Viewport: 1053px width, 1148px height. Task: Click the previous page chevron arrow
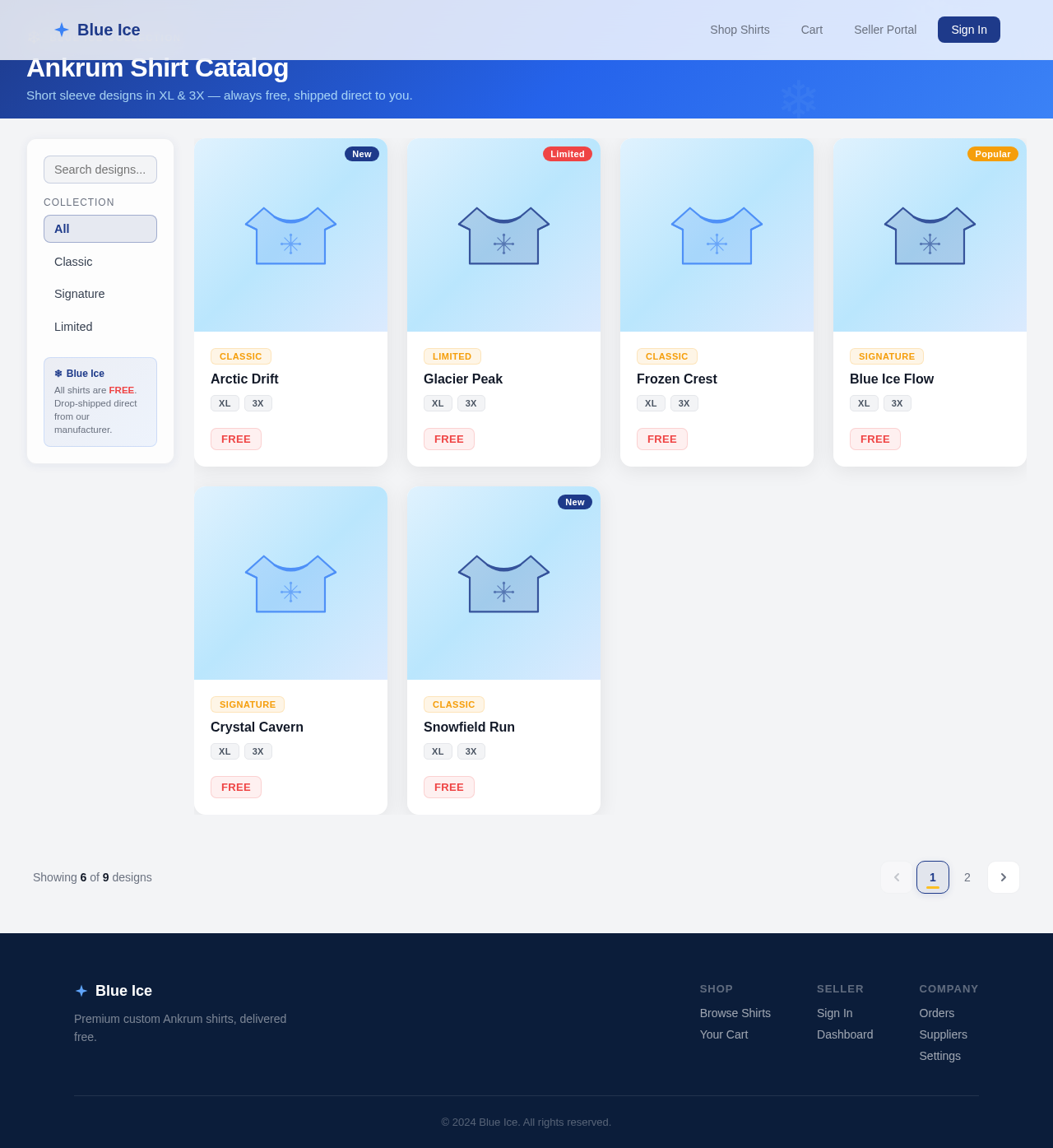pyautogui.click(x=897, y=877)
